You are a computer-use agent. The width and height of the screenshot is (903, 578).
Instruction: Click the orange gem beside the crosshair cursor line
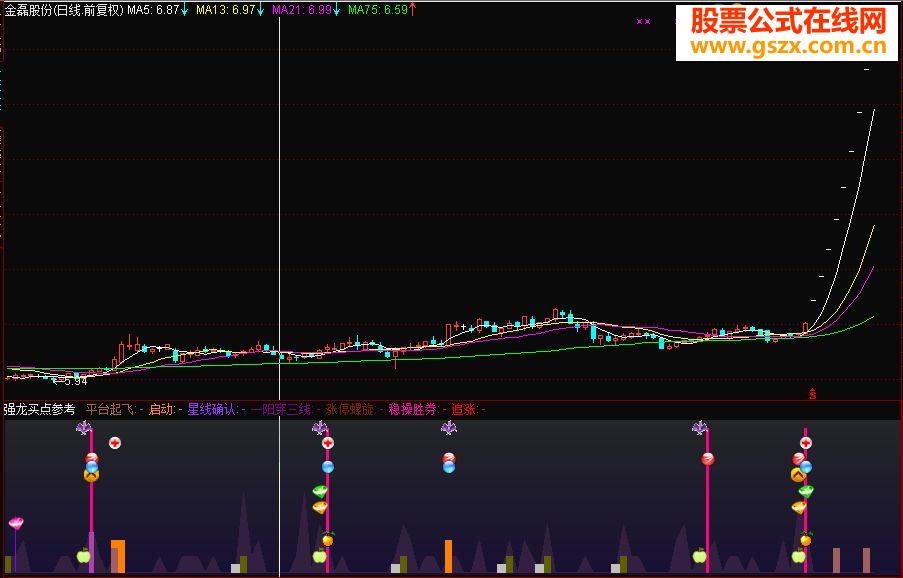pyautogui.click(x=320, y=507)
